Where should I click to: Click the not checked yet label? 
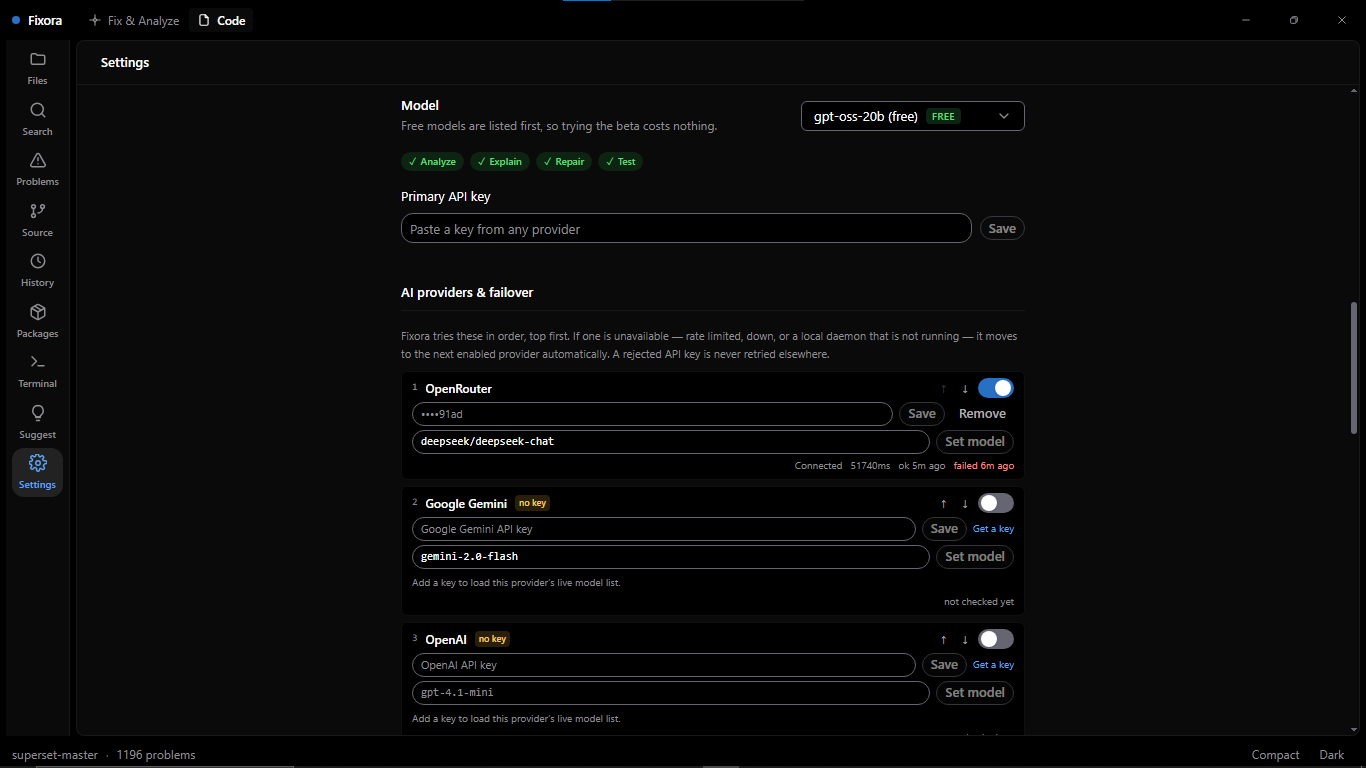[979, 602]
